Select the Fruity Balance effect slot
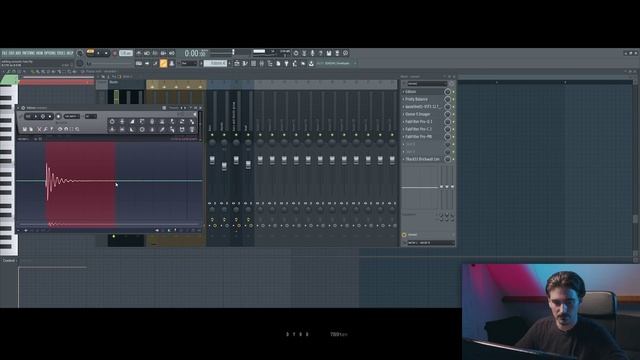640x360 pixels. [424, 99]
